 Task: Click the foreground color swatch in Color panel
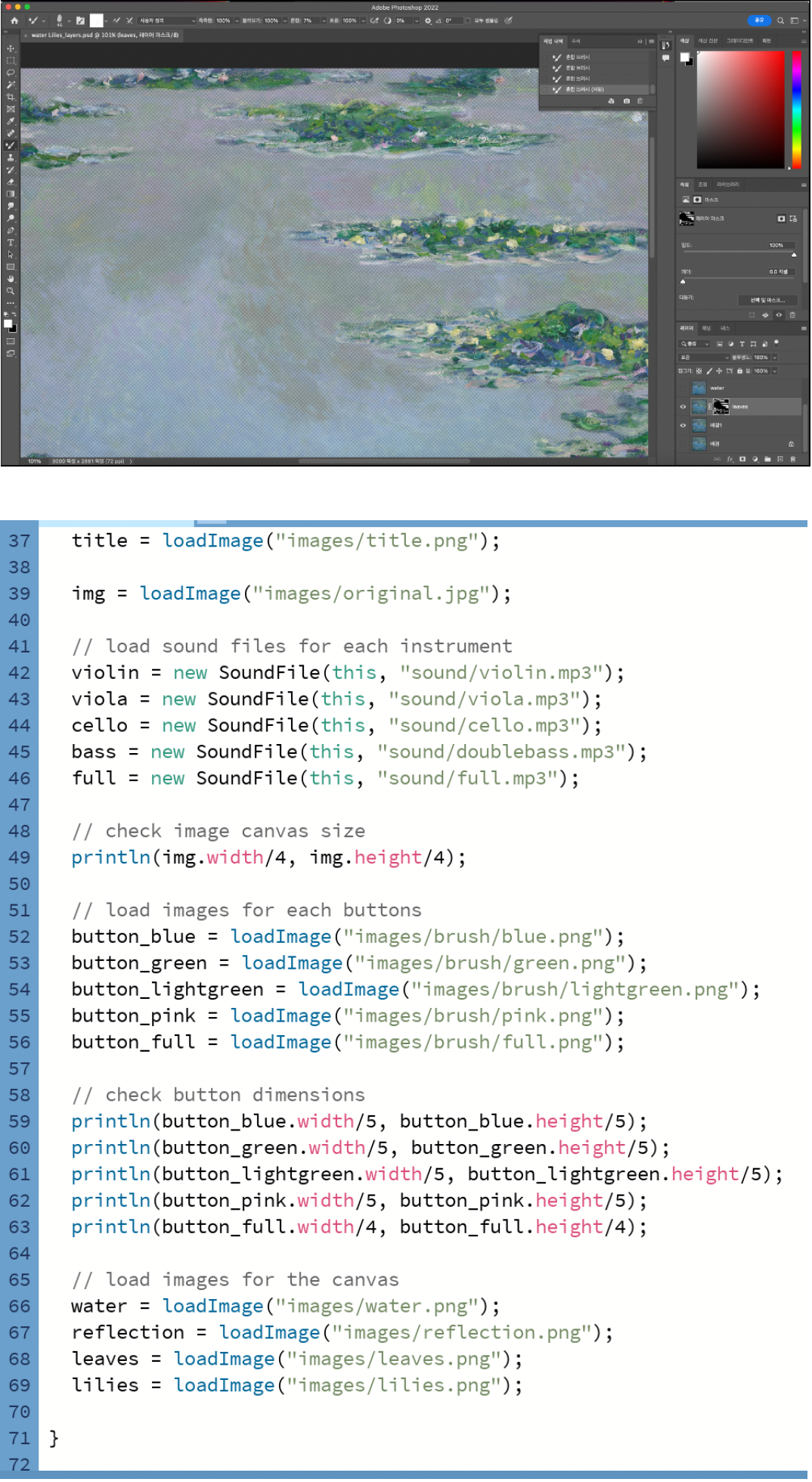point(683,57)
